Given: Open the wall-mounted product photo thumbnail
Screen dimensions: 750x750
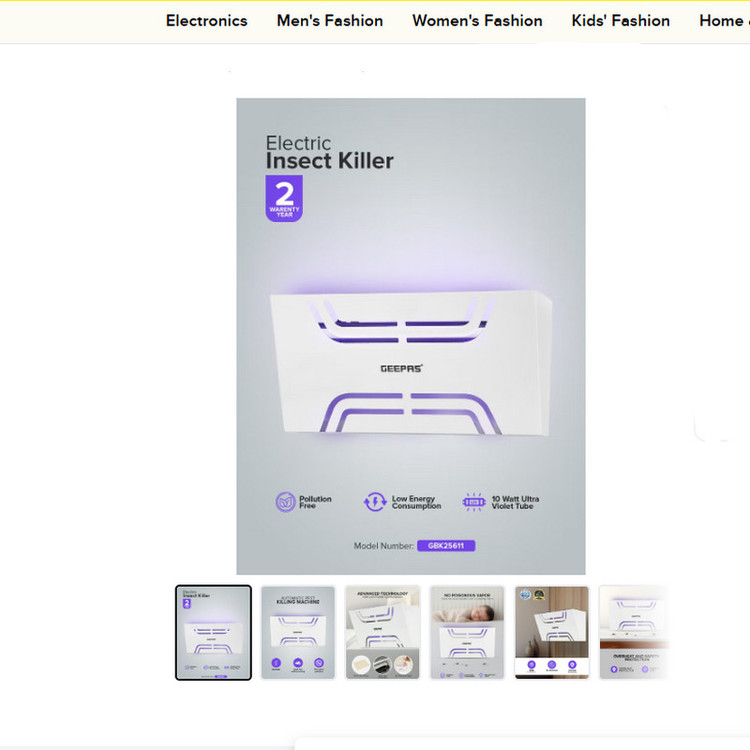Looking at the screenshot, I should (x=552, y=632).
